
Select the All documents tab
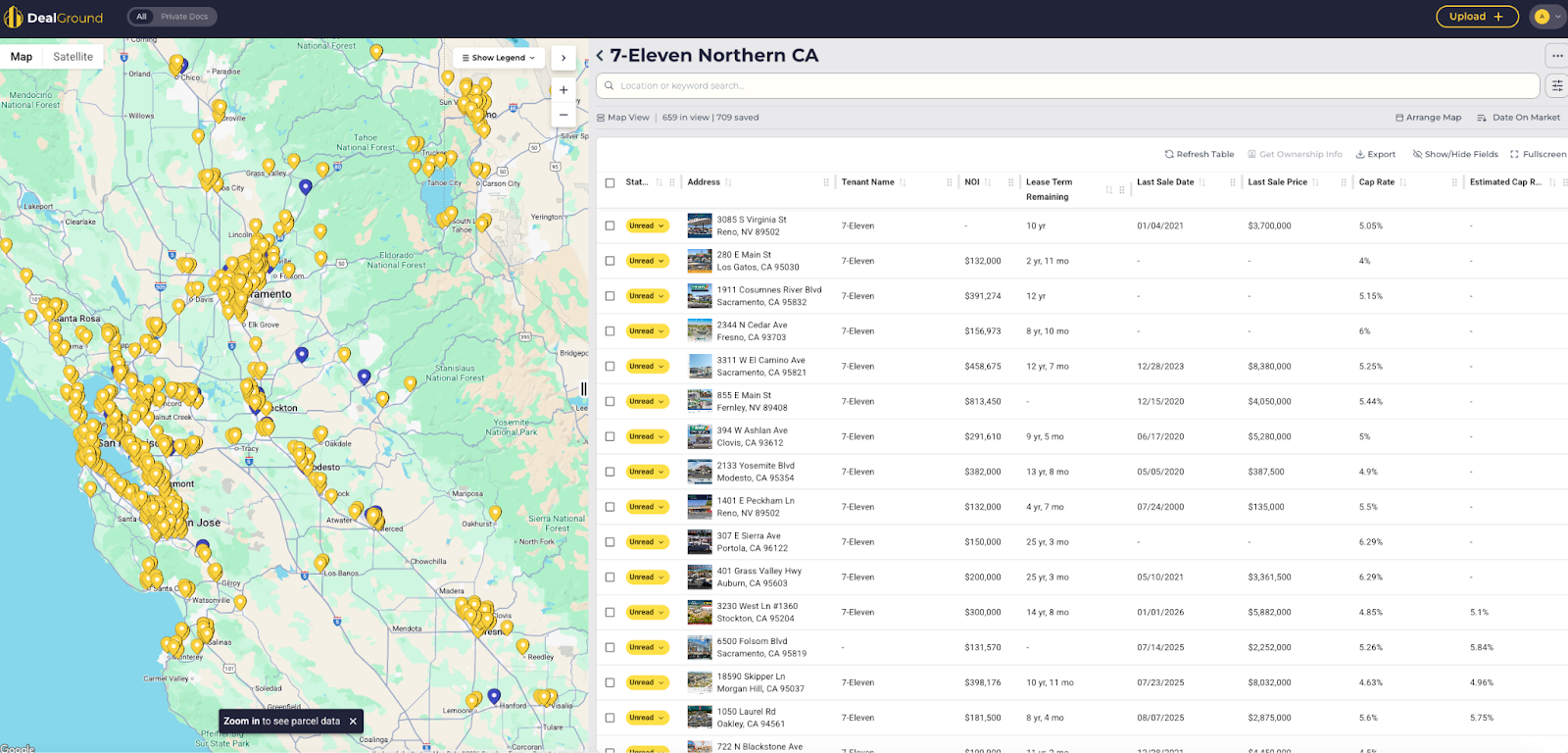(x=141, y=17)
